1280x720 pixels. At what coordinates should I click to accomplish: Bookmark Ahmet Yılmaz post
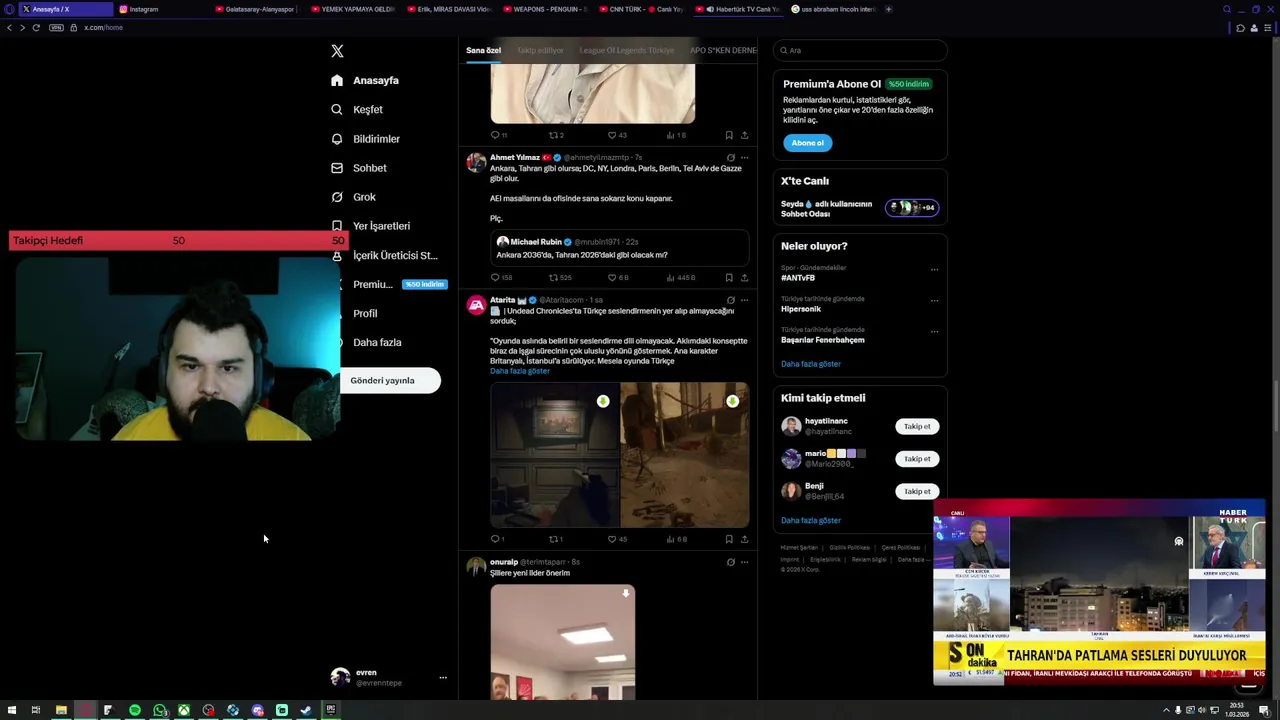tap(729, 277)
